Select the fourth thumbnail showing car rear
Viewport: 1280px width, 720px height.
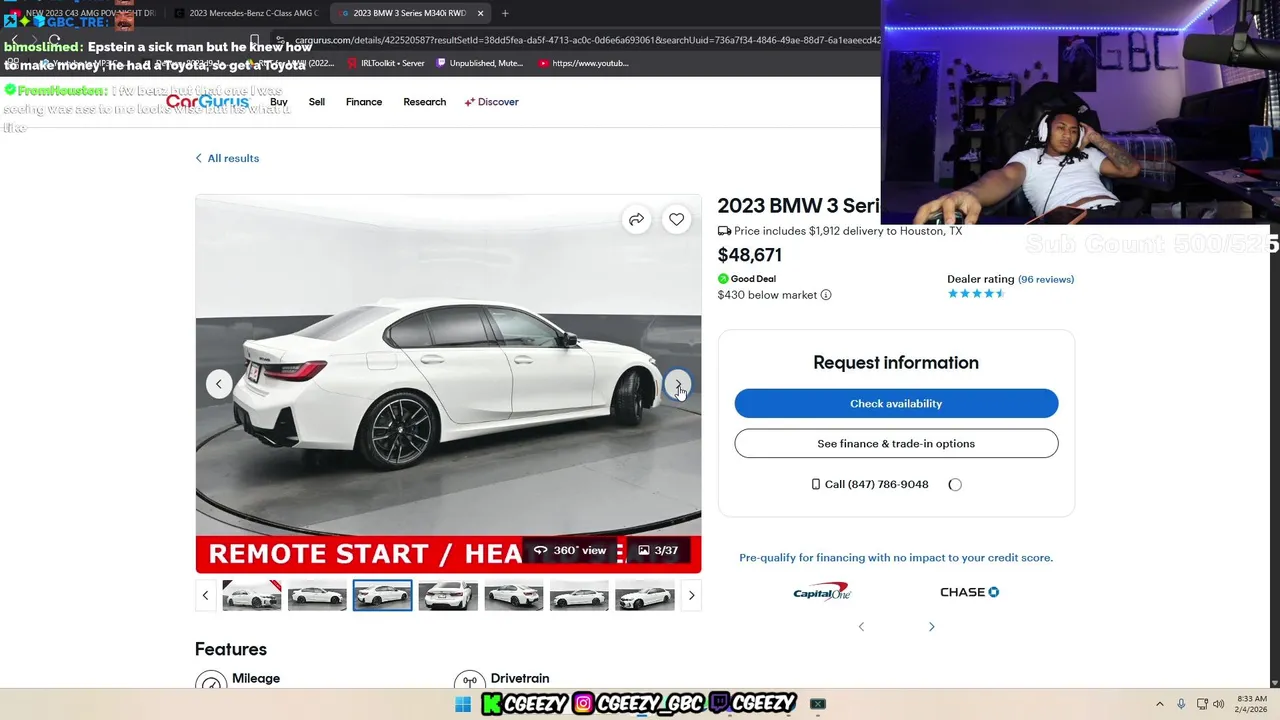click(448, 595)
